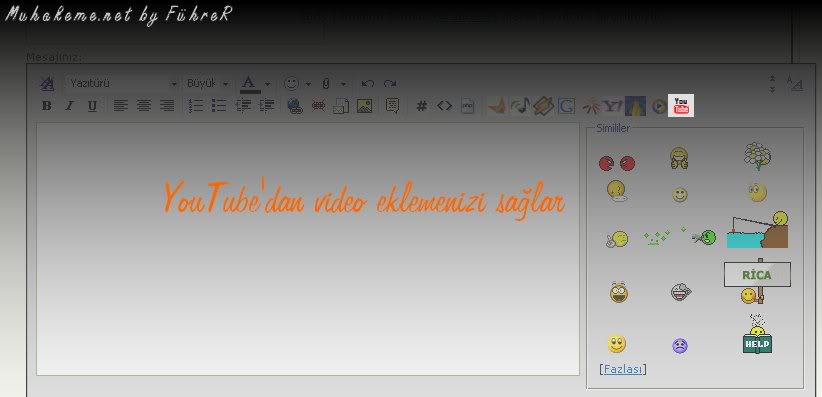
Task: Open the Yazıtürü font dropdown
Action: (121, 83)
